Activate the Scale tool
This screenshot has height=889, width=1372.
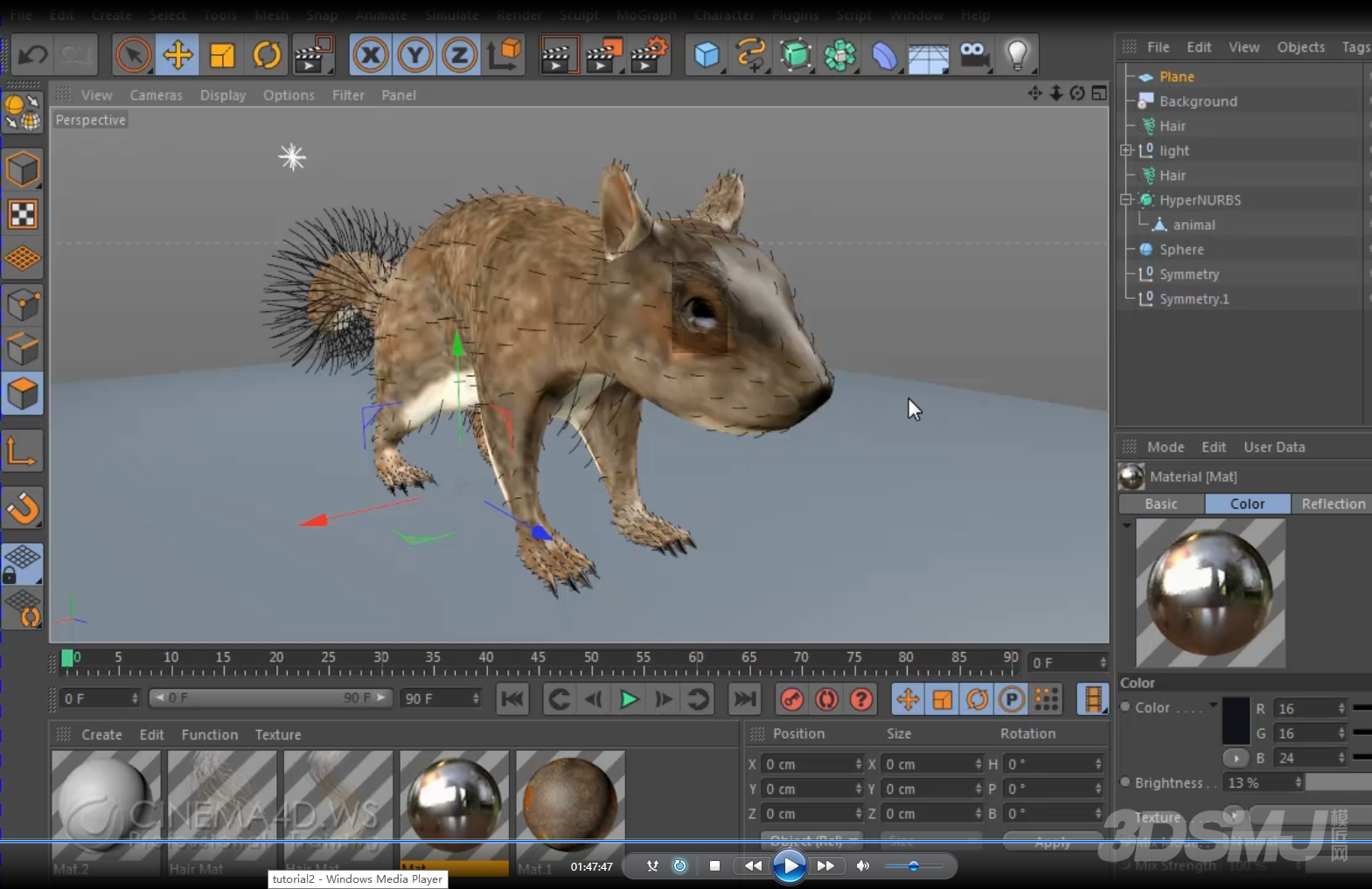tap(222, 55)
